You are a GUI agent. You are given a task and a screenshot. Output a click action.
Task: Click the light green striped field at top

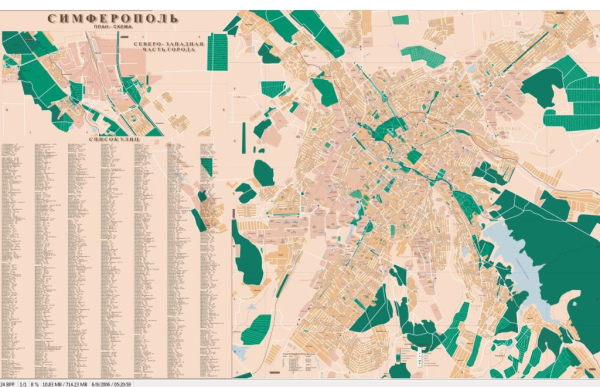click(x=424, y=56)
